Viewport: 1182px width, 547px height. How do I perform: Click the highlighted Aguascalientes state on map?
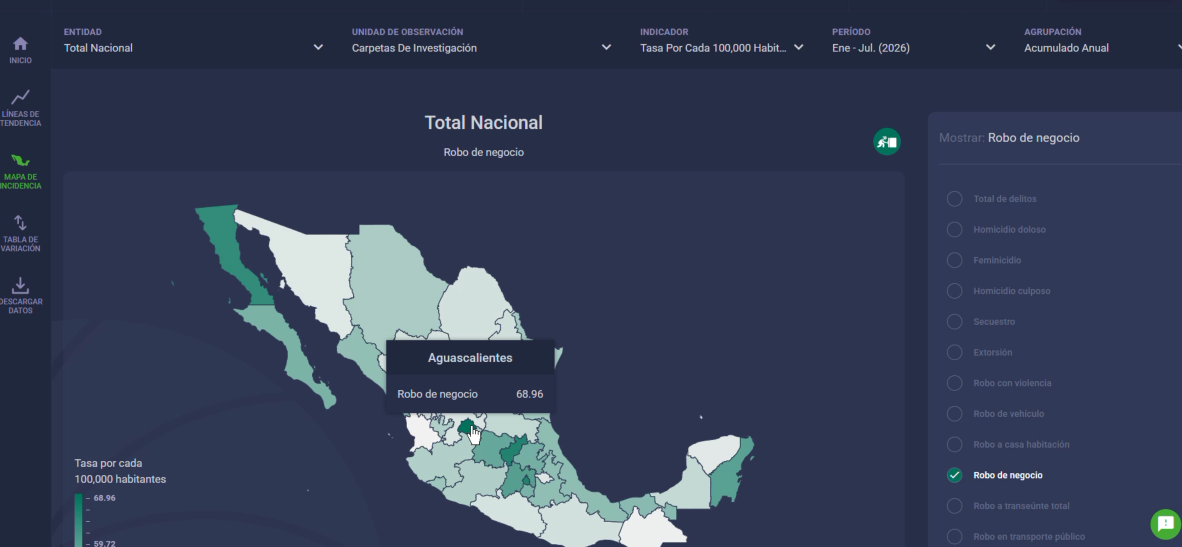[466, 426]
